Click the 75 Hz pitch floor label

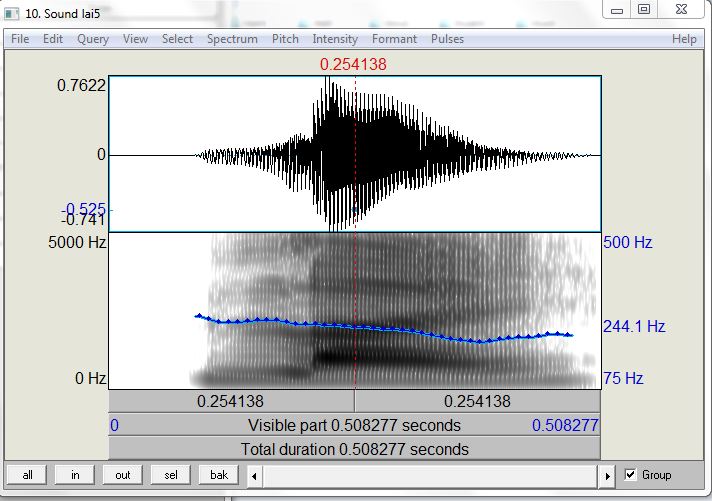[623, 378]
